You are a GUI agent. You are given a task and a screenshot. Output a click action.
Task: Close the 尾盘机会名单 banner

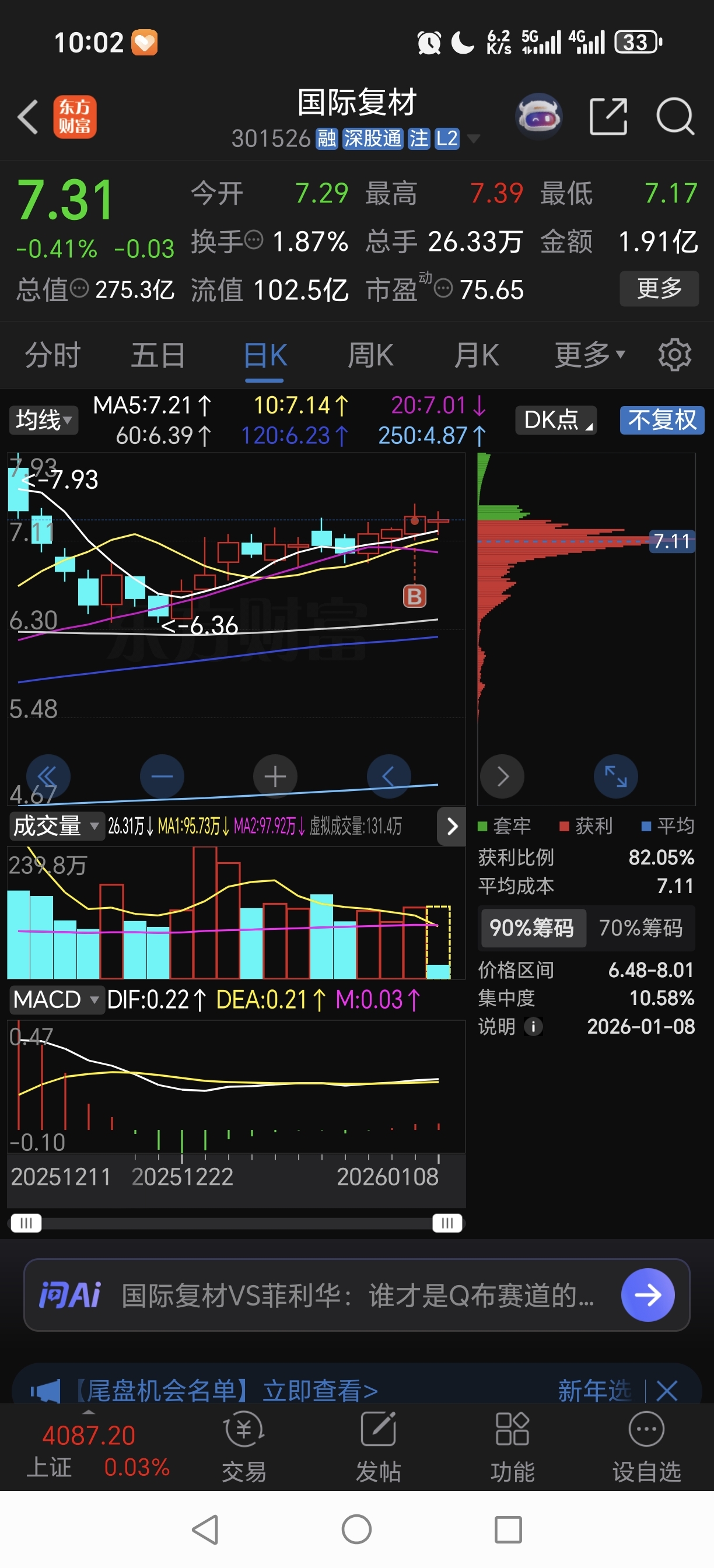[x=667, y=1390]
